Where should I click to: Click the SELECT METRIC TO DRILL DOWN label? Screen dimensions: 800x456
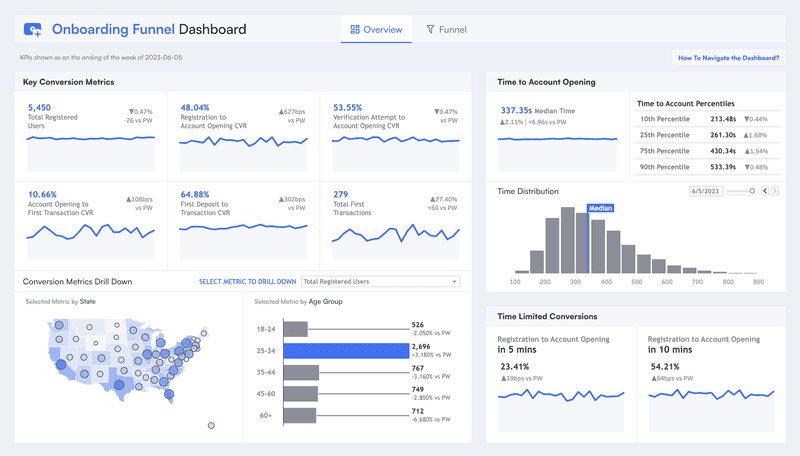pyautogui.click(x=247, y=282)
